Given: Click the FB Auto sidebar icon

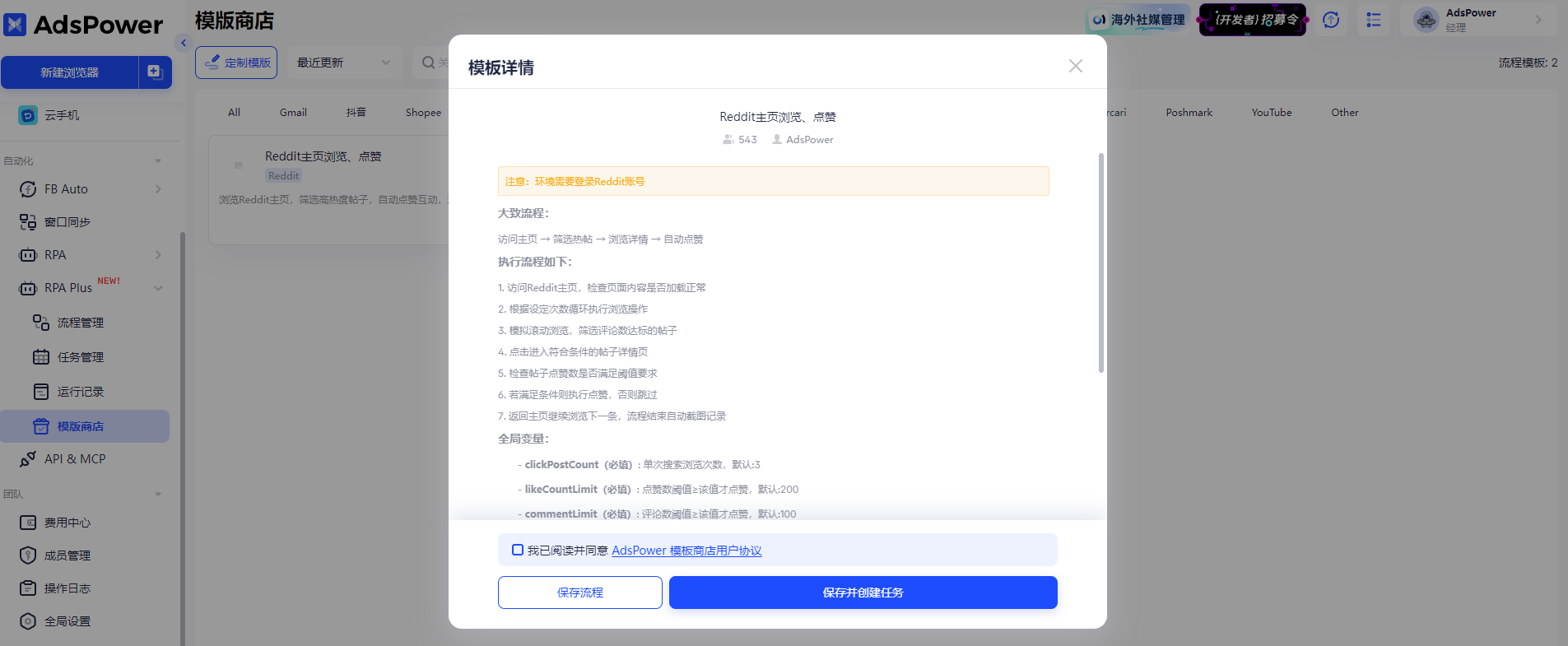Looking at the screenshot, I should (28, 189).
